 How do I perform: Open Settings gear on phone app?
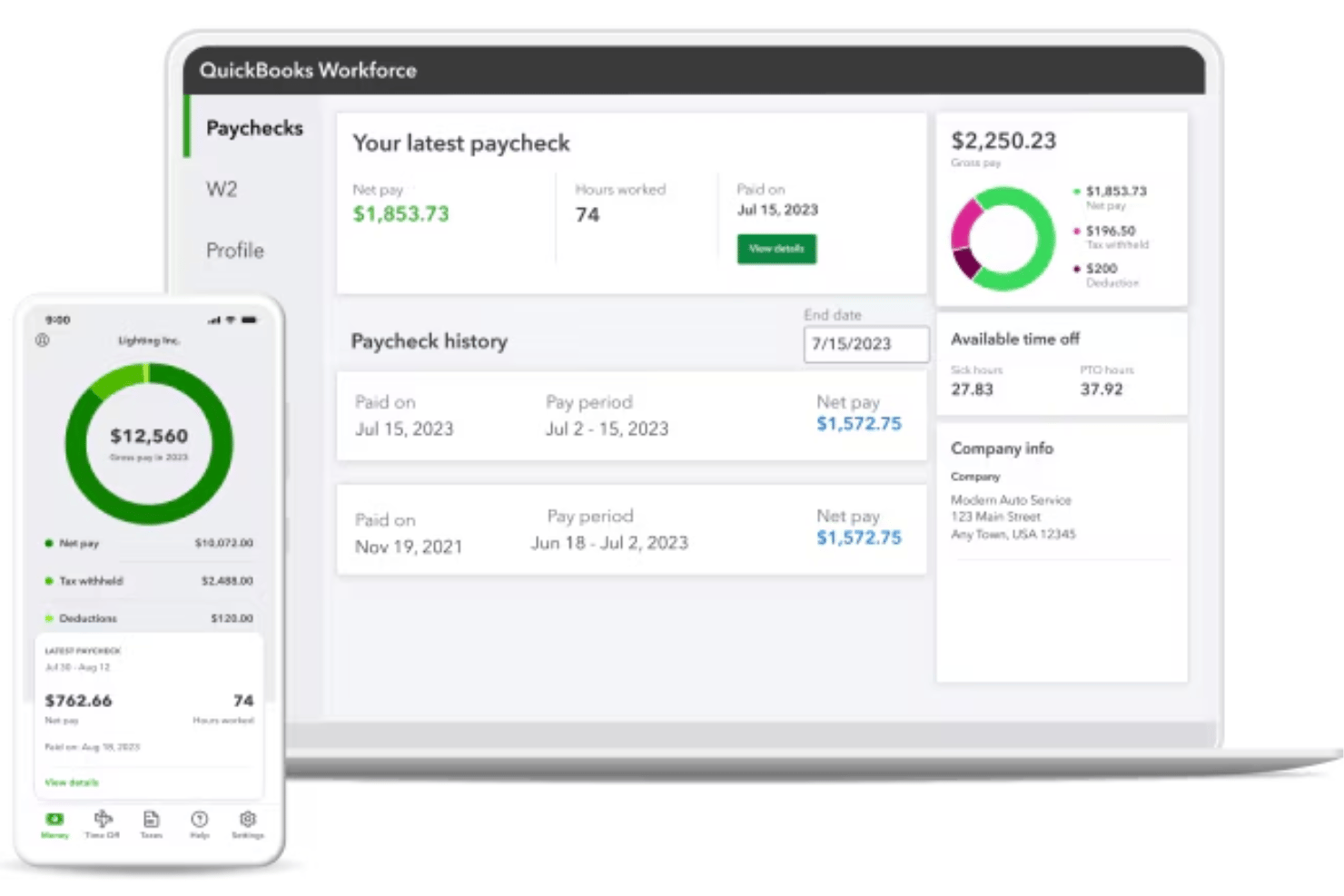pos(248,820)
